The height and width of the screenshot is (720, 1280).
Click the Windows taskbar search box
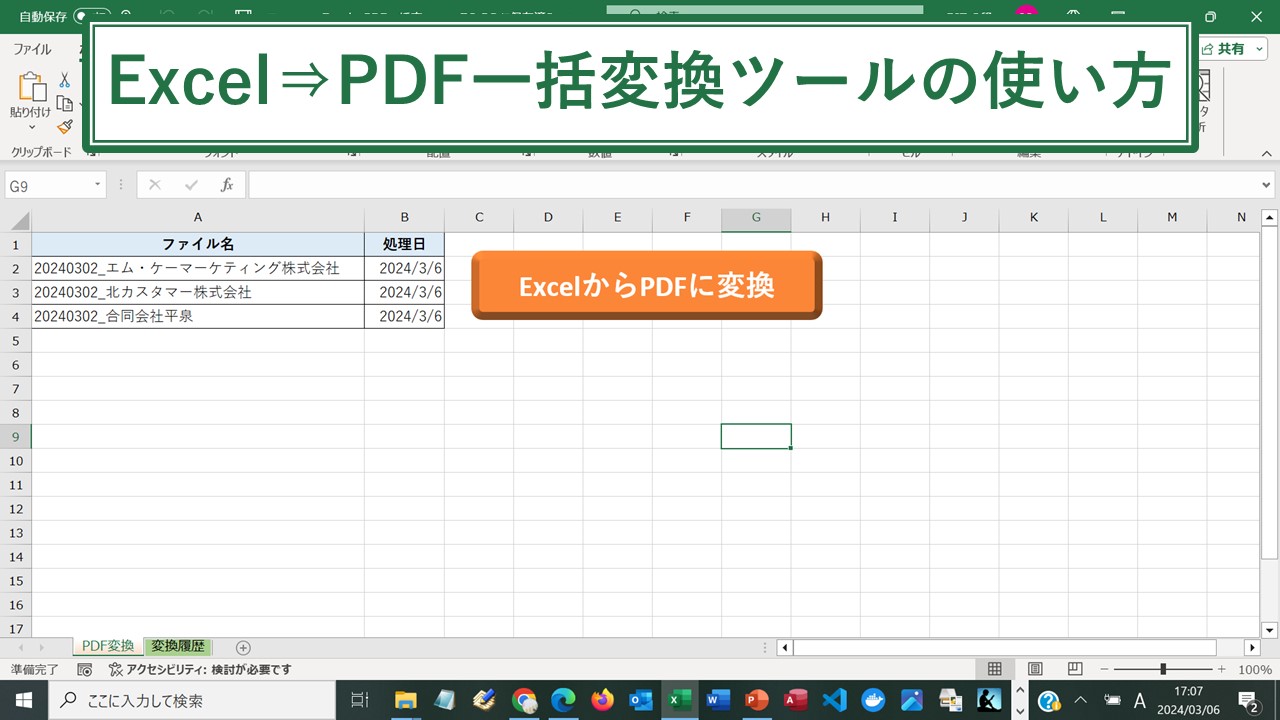click(192, 700)
